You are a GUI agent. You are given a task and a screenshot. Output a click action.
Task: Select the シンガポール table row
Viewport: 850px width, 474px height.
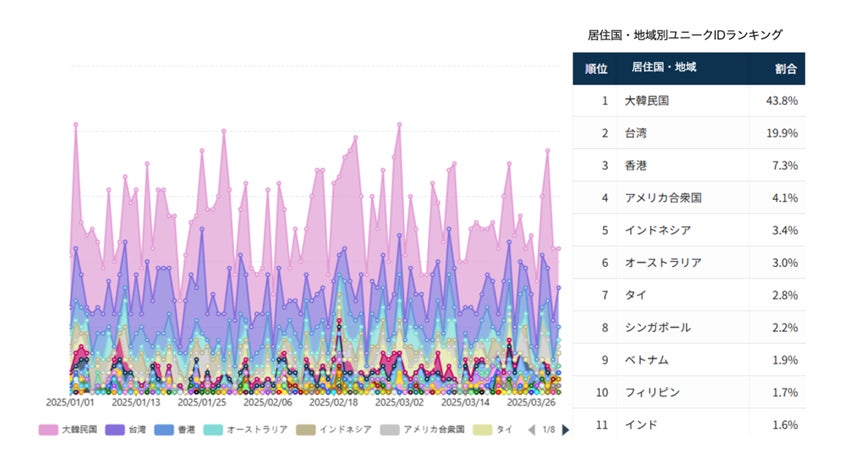point(688,327)
